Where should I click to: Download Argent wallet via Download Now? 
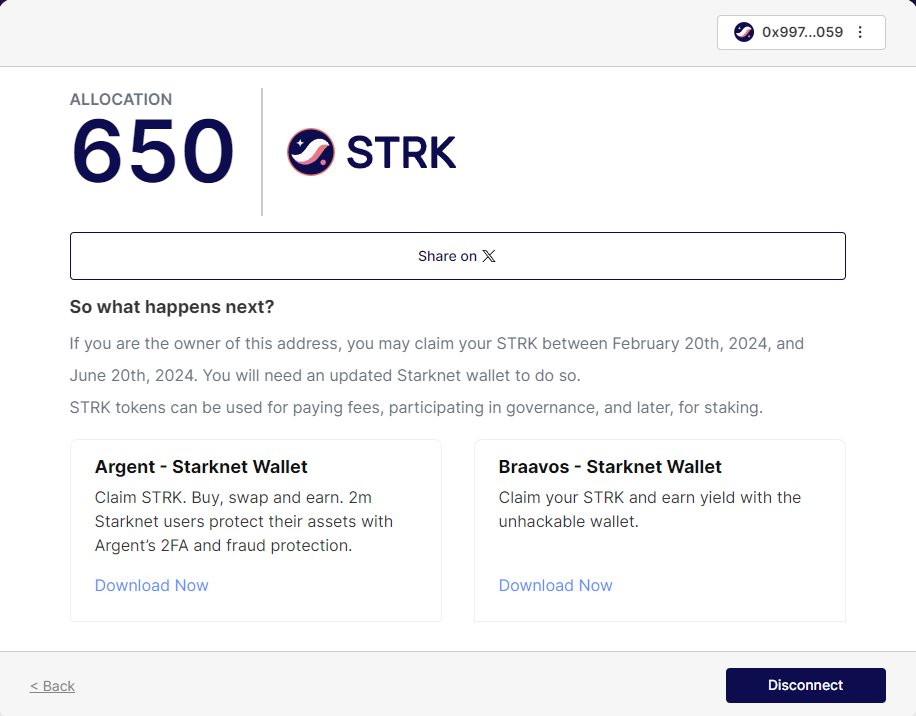pos(151,585)
